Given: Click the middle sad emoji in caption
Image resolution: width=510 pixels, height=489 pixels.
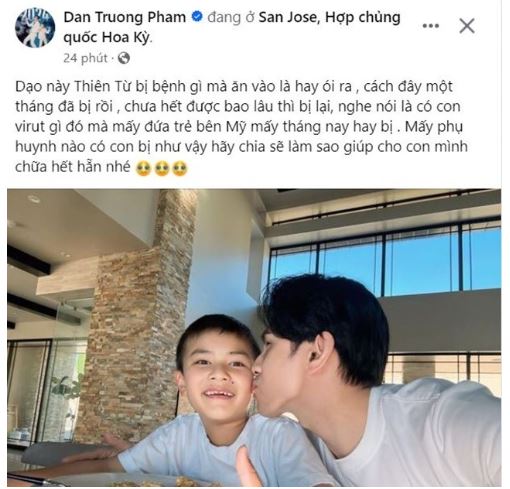Looking at the screenshot, I should [162, 169].
